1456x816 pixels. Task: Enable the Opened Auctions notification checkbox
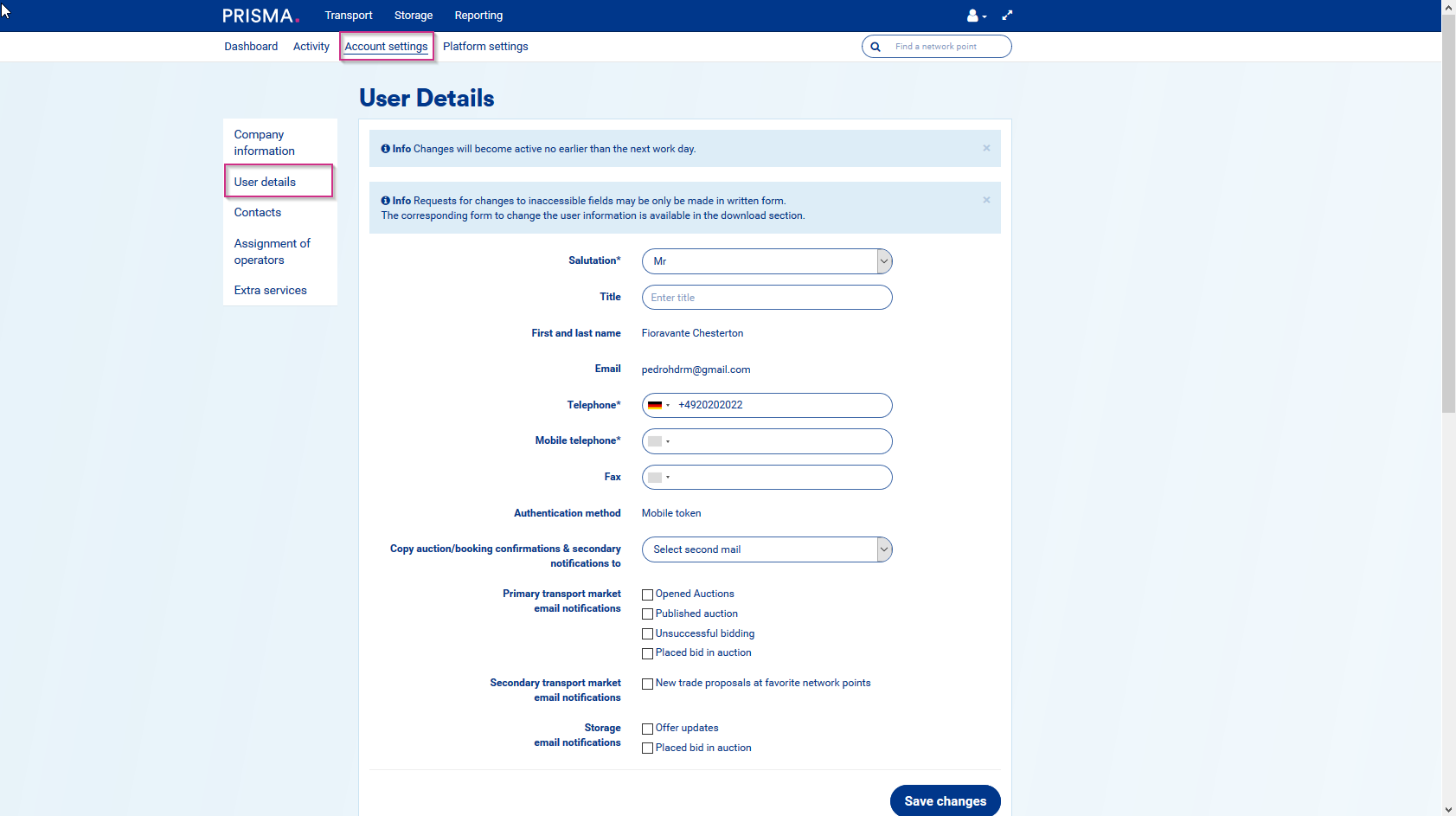647,594
